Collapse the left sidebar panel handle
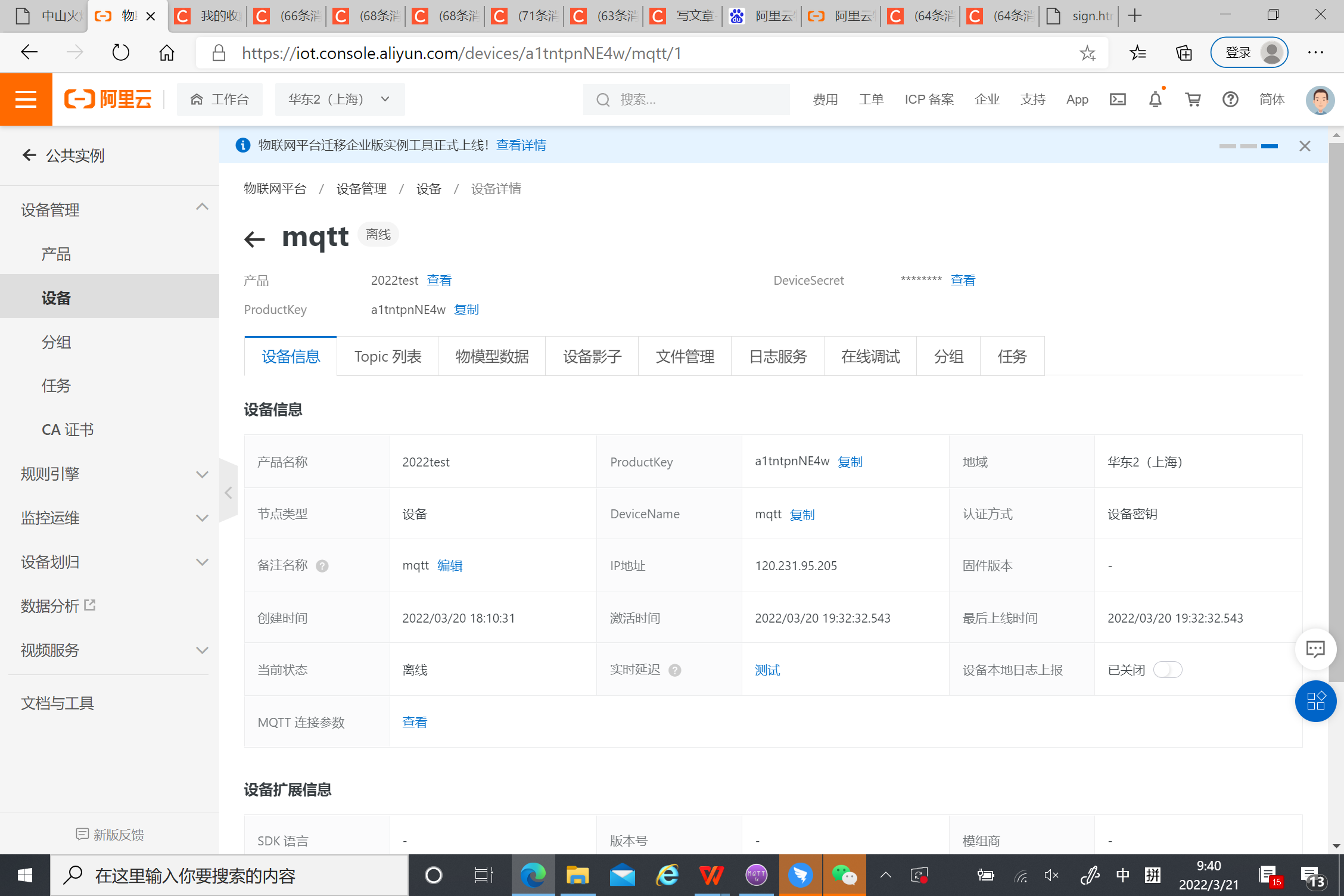1344x896 pixels. pos(228,493)
